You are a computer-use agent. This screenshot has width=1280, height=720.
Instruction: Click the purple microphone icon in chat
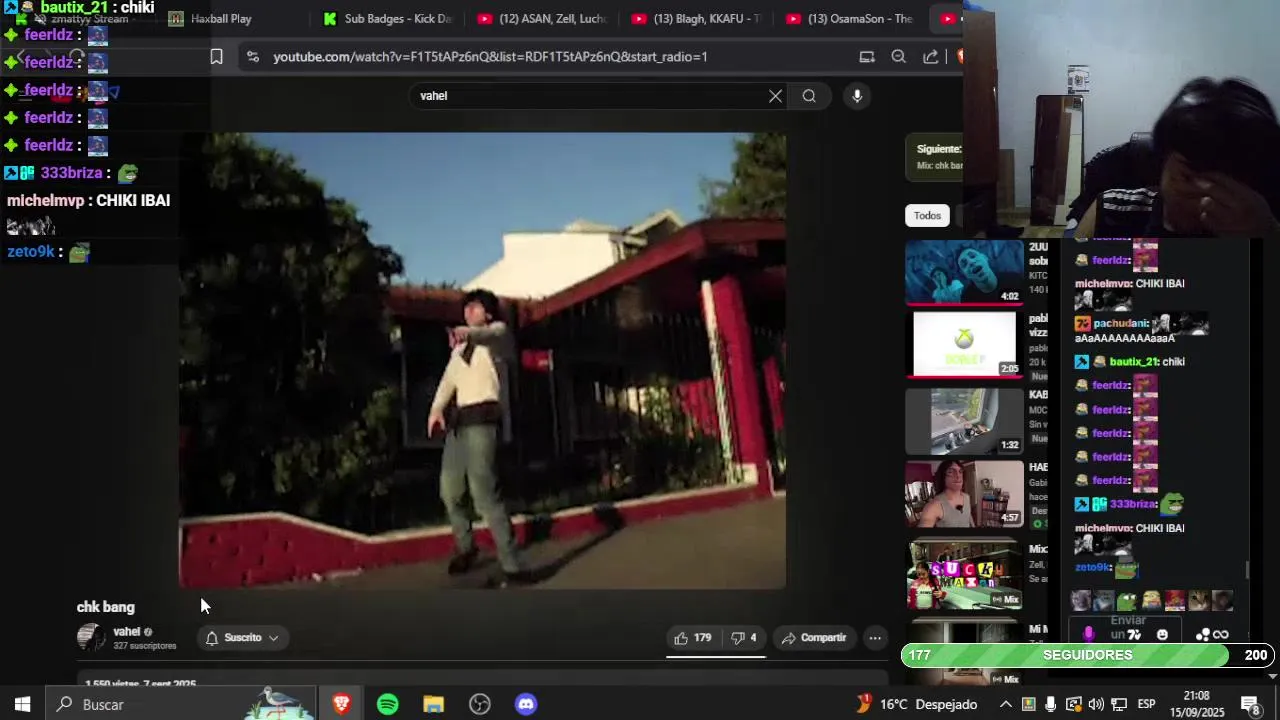(x=1088, y=635)
